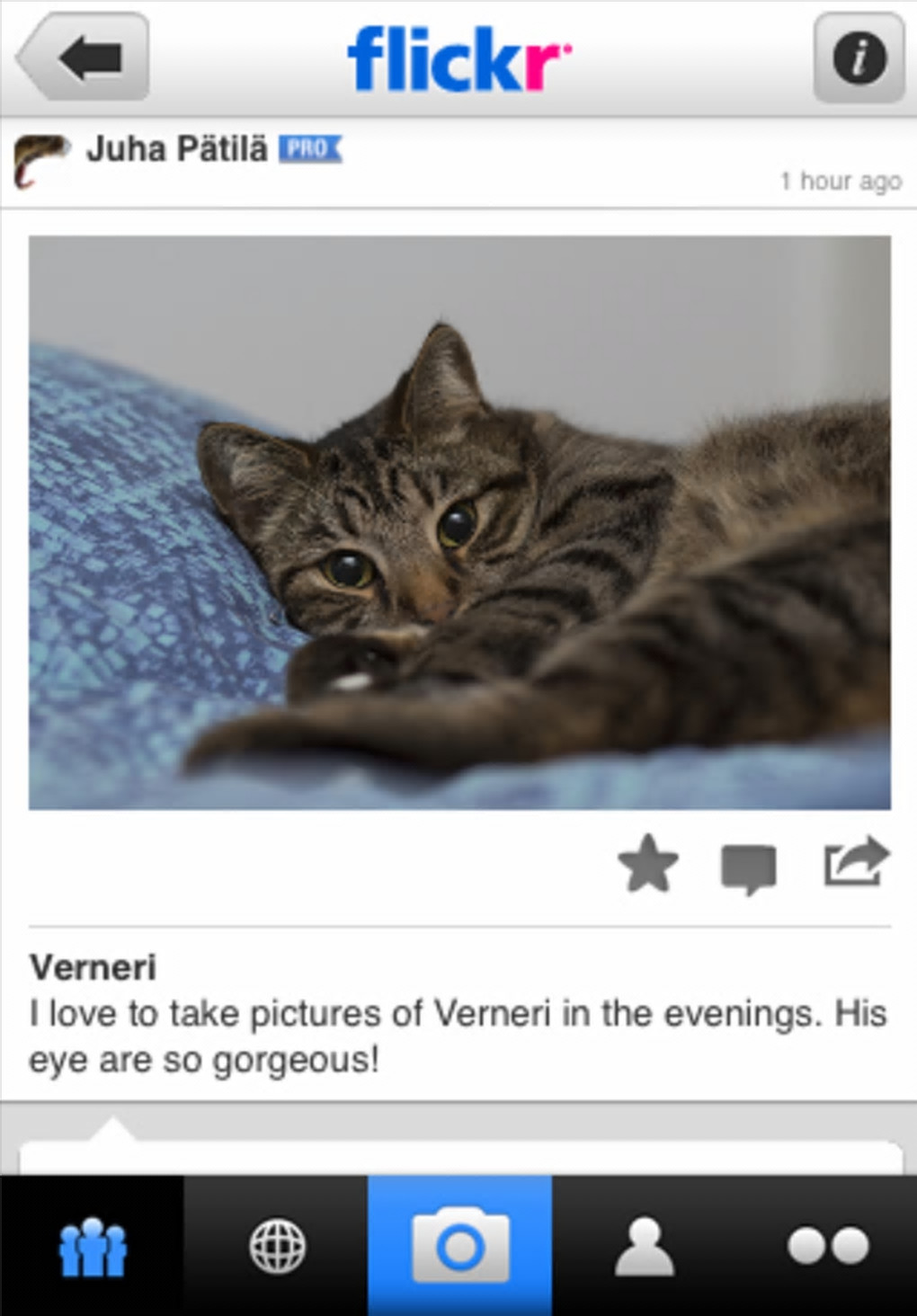Open the two-dots More tab

[827, 1246]
